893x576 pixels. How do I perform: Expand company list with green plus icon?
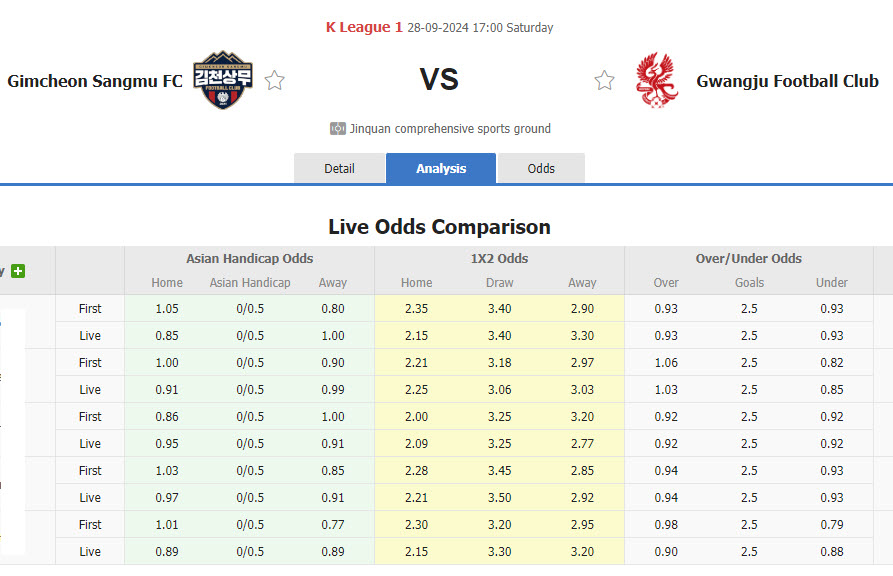click(x=18, y=271)
